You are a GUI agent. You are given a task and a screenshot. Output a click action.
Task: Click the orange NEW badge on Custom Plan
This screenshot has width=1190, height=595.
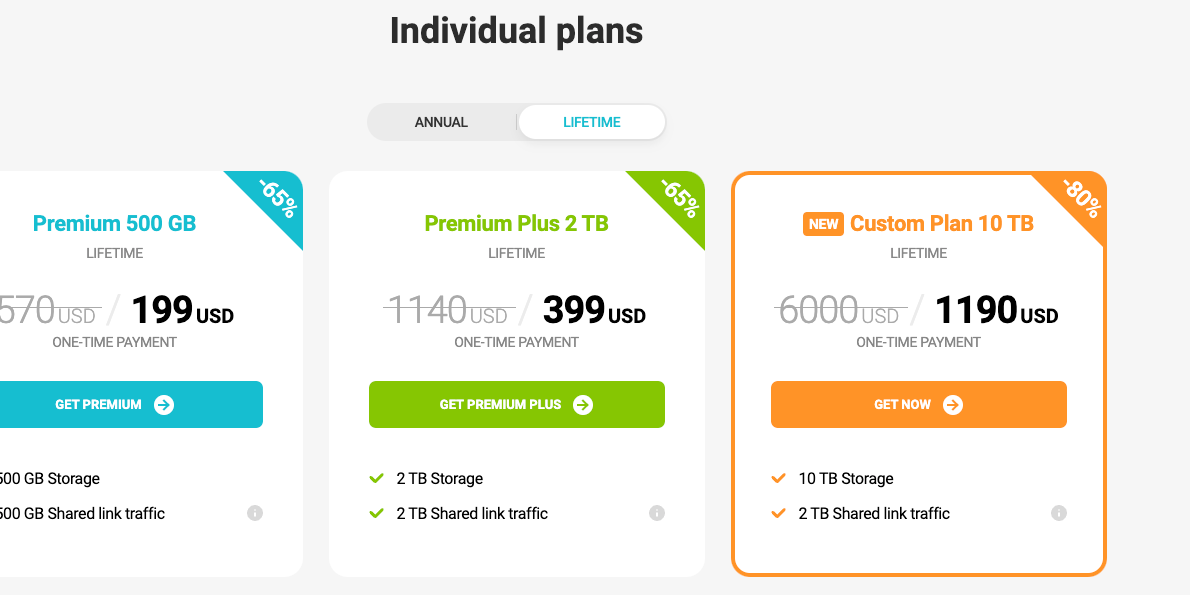pos(823,224)
